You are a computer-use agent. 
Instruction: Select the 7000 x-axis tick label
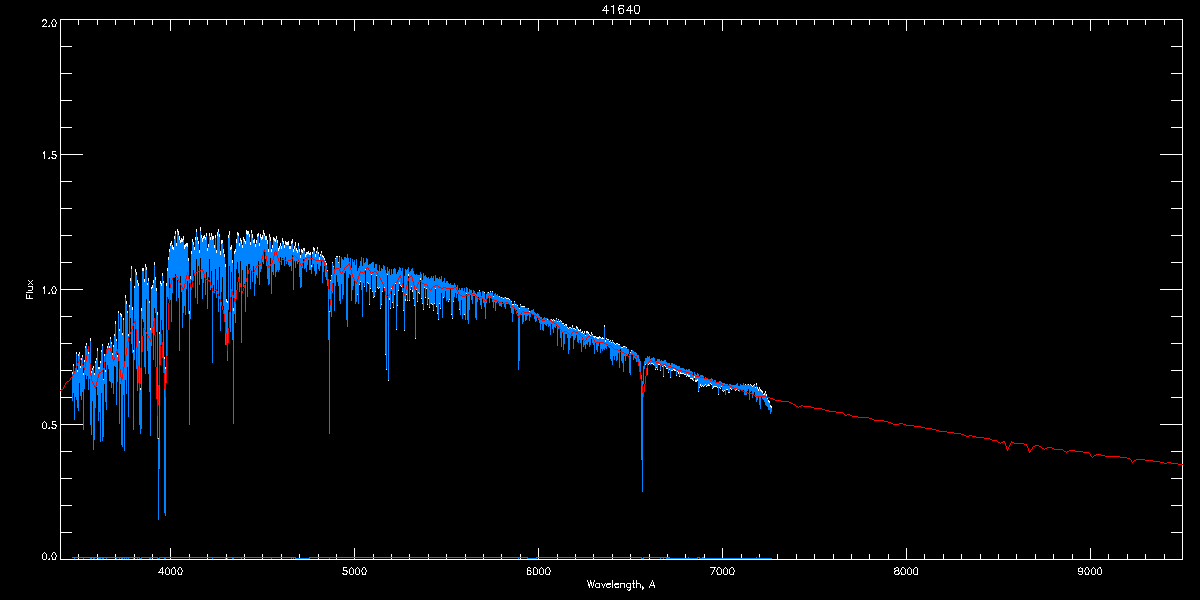pos(722,572)
